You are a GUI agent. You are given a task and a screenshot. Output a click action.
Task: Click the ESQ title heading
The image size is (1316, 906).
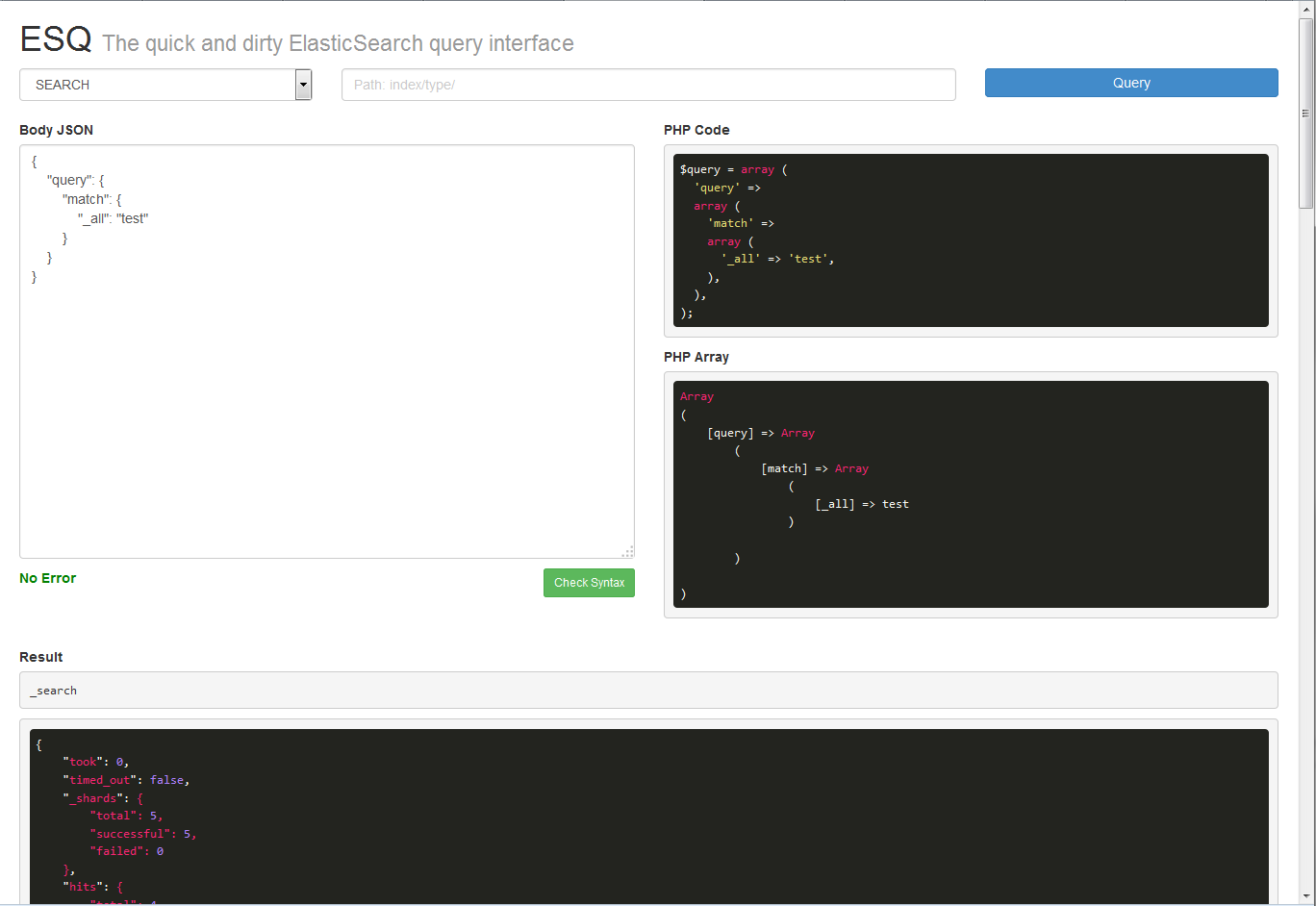coord(56,39)
